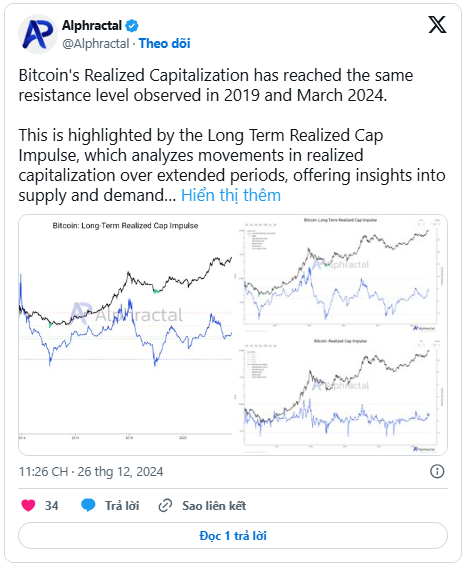
Task: Expand tweet text with Hiển thị thêm
Action: pyautogui.click(x=231, y=195)
